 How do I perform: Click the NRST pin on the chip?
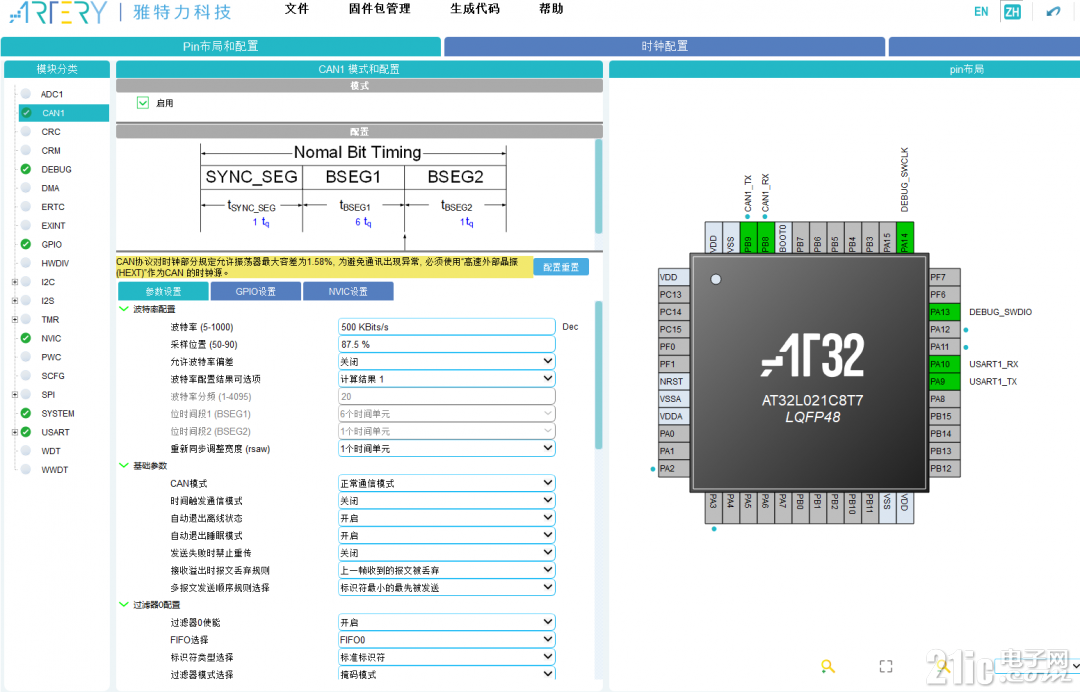(x=674, y=381)
